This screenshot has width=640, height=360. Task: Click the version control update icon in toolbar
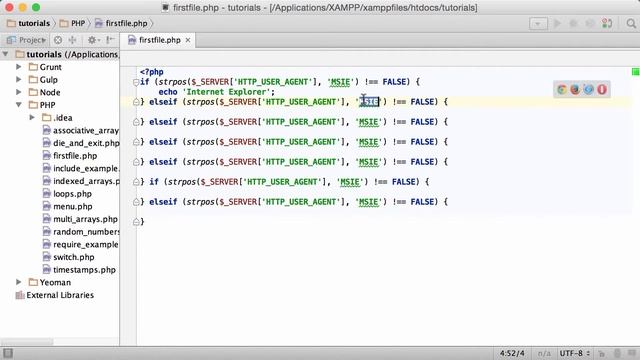(x=607, y=24)
